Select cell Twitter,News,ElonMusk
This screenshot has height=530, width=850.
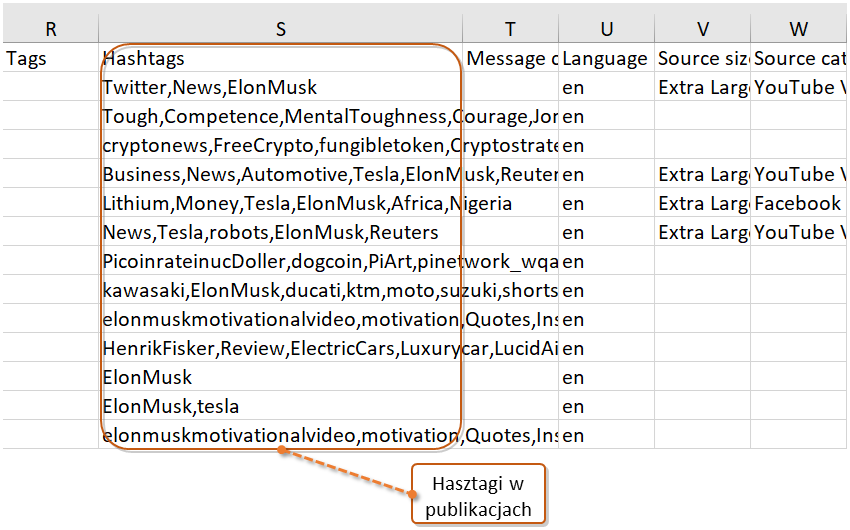pos(280,87)
